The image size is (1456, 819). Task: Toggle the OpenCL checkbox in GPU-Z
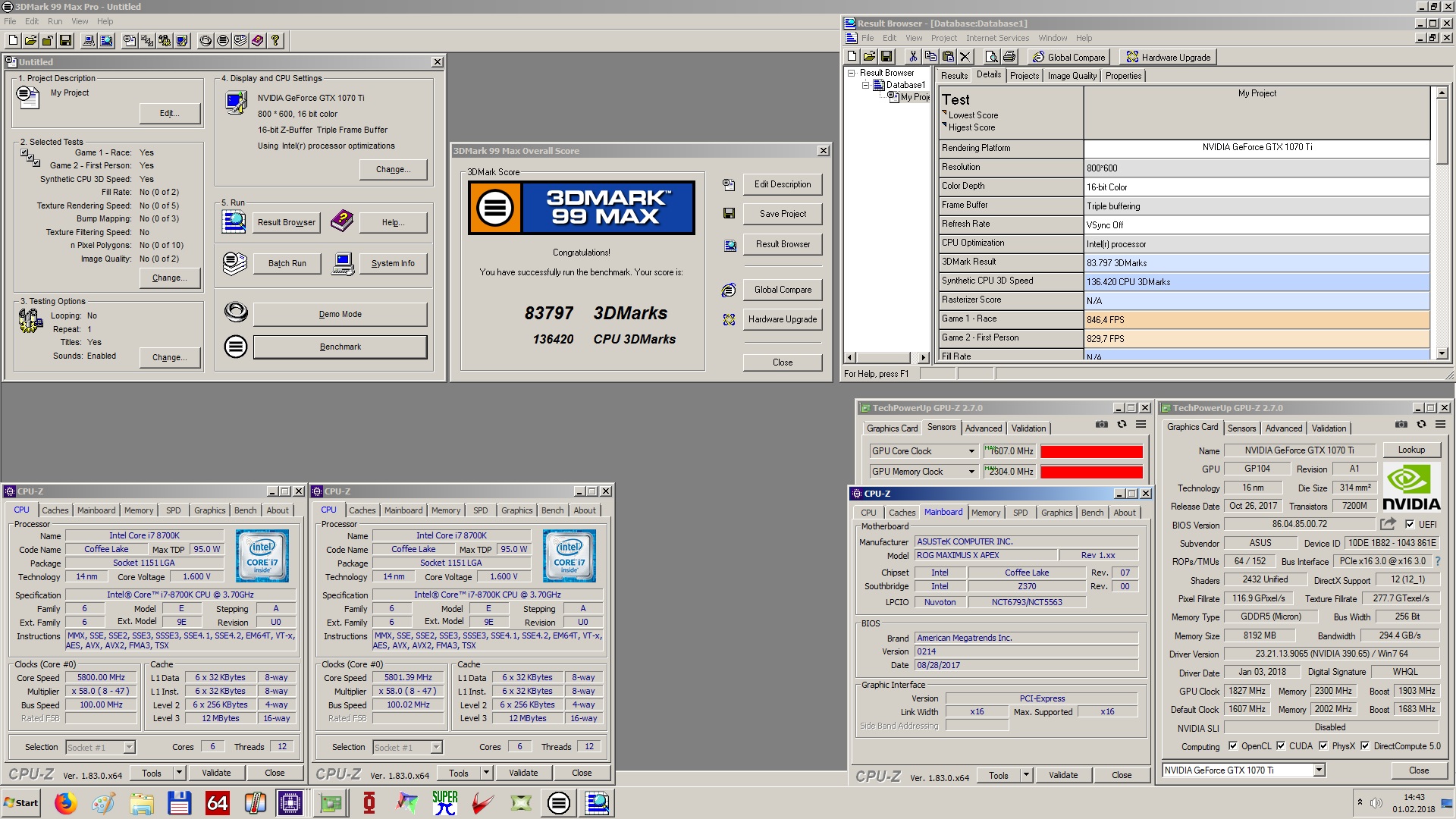click(1232, 746)
